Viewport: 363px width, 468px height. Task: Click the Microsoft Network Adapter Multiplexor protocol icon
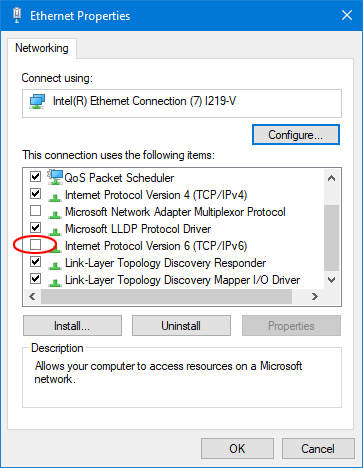pos(55,215)
